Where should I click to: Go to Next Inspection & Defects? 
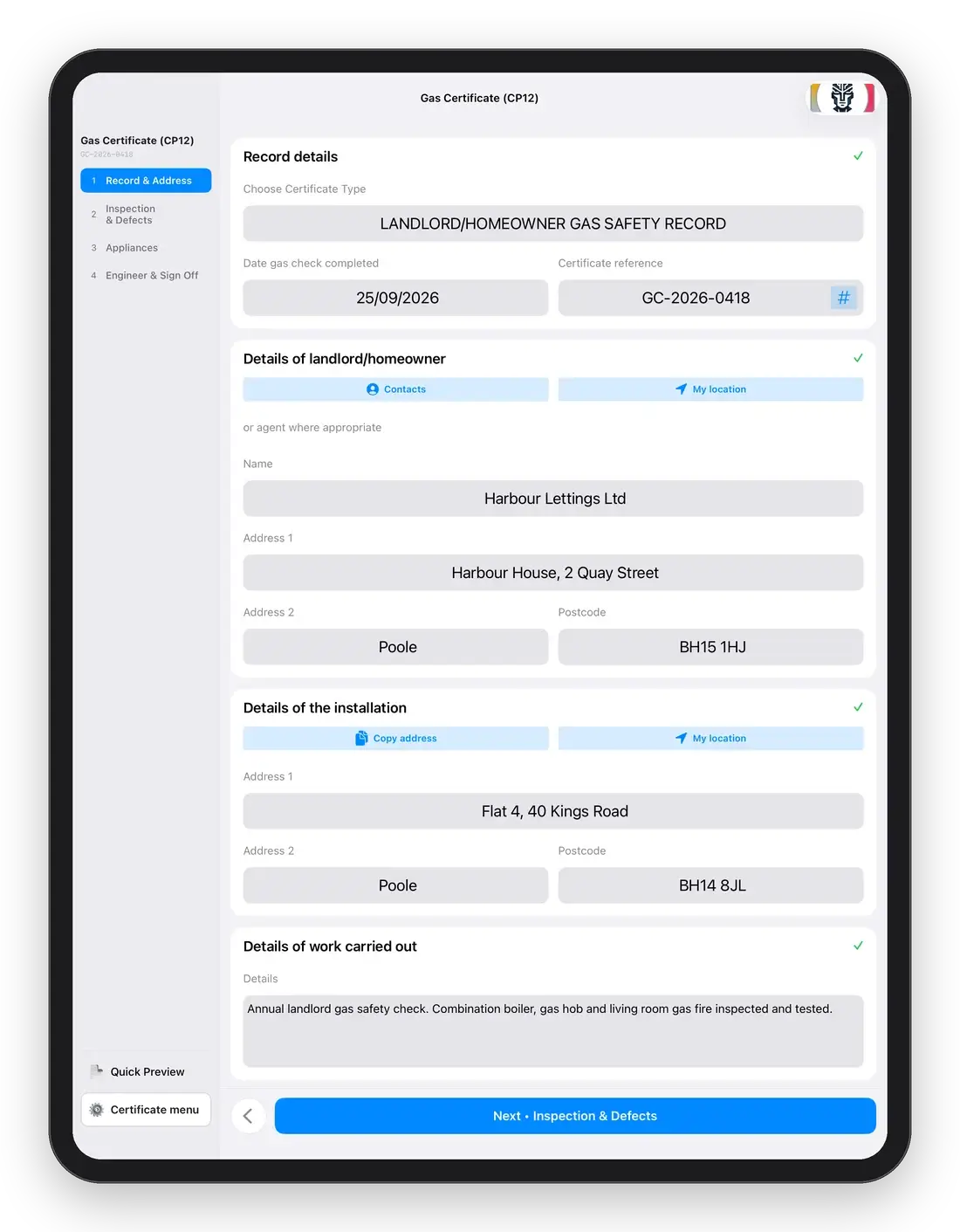575,1116
